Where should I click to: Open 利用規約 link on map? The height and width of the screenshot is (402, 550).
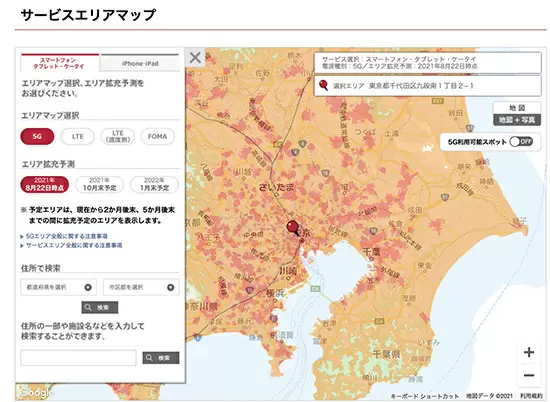tap(531, 396)
